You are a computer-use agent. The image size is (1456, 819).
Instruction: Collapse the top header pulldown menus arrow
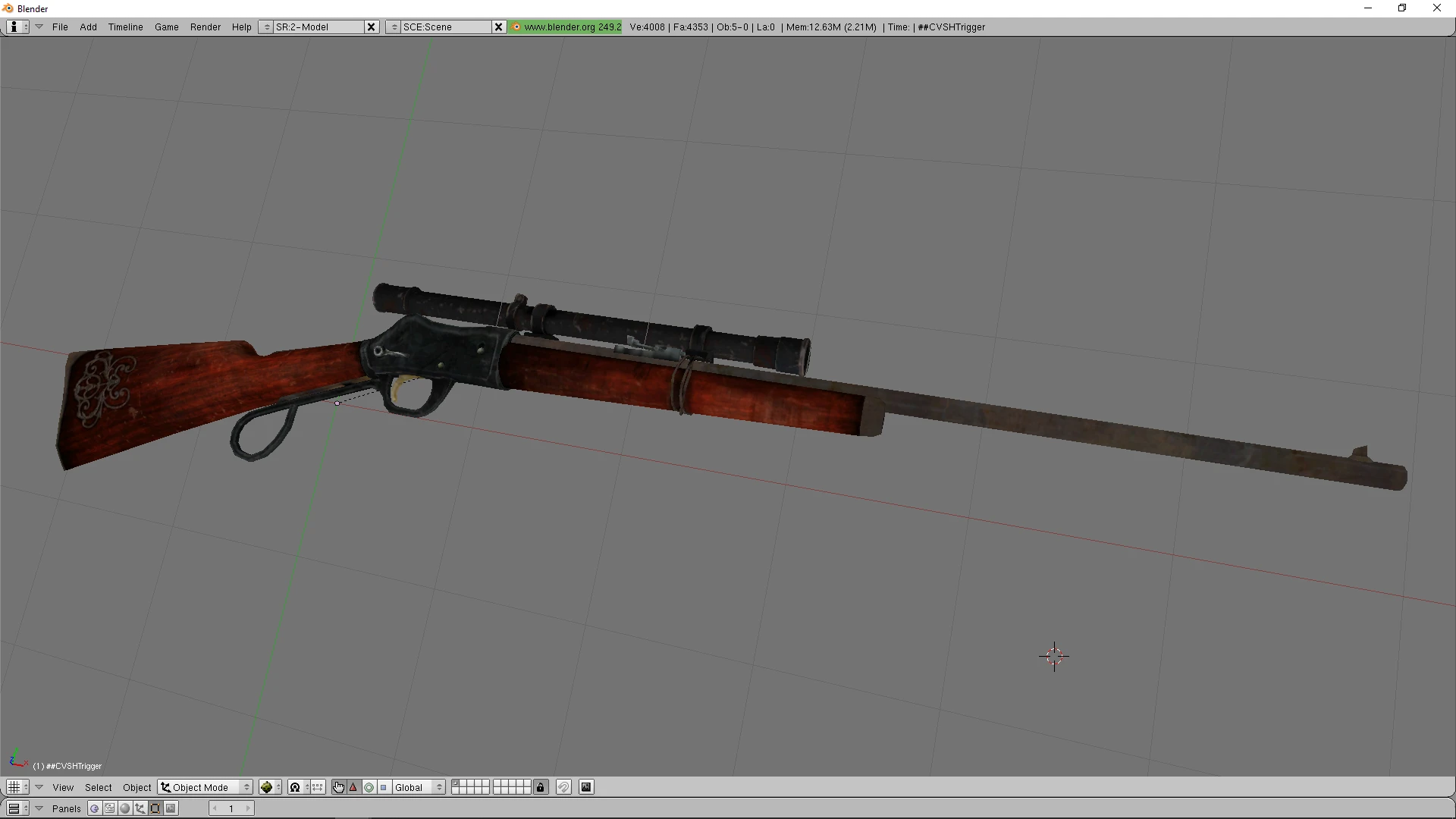[39, 27]
